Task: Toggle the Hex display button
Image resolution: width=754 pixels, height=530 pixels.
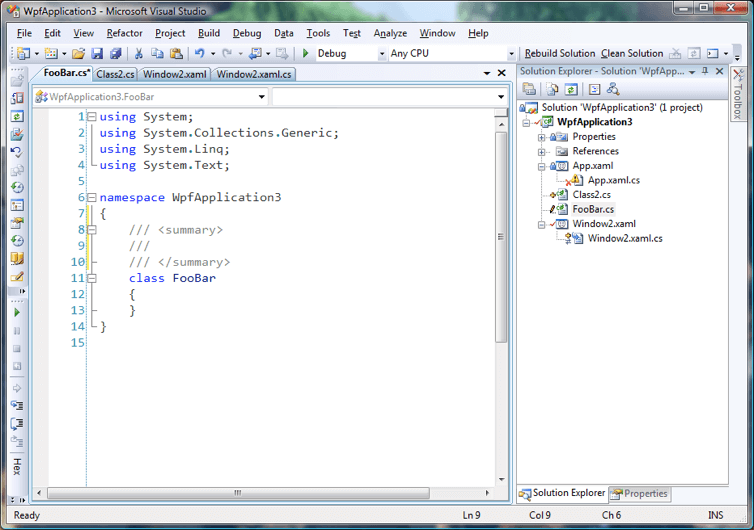Action: (x=16, y=467)
